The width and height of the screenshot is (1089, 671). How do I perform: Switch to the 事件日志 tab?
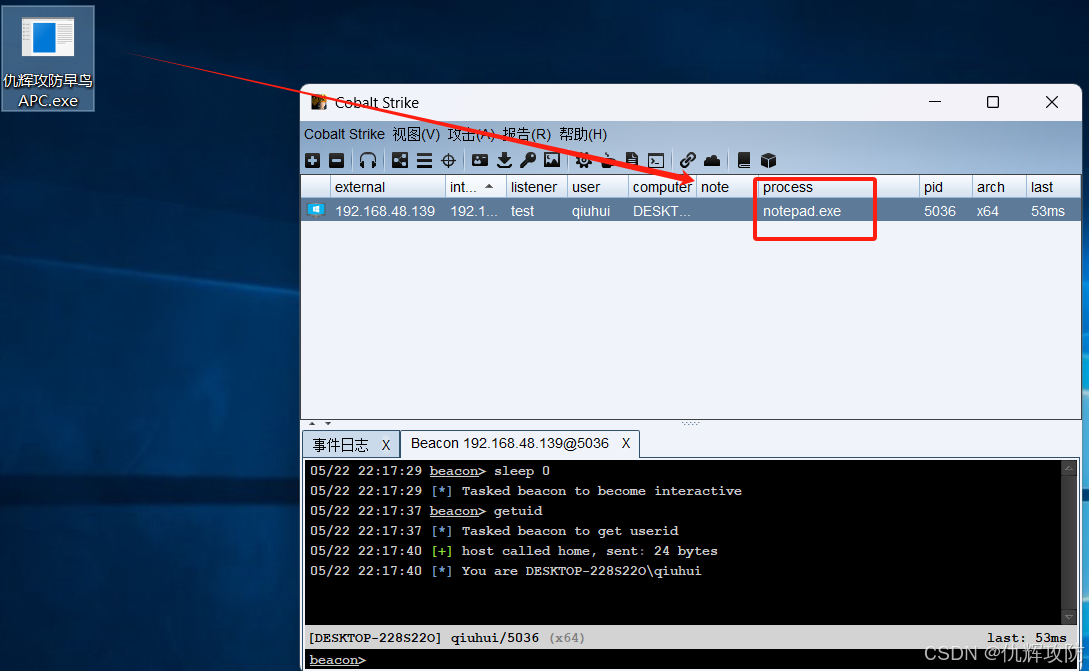[x=340, y=445]
